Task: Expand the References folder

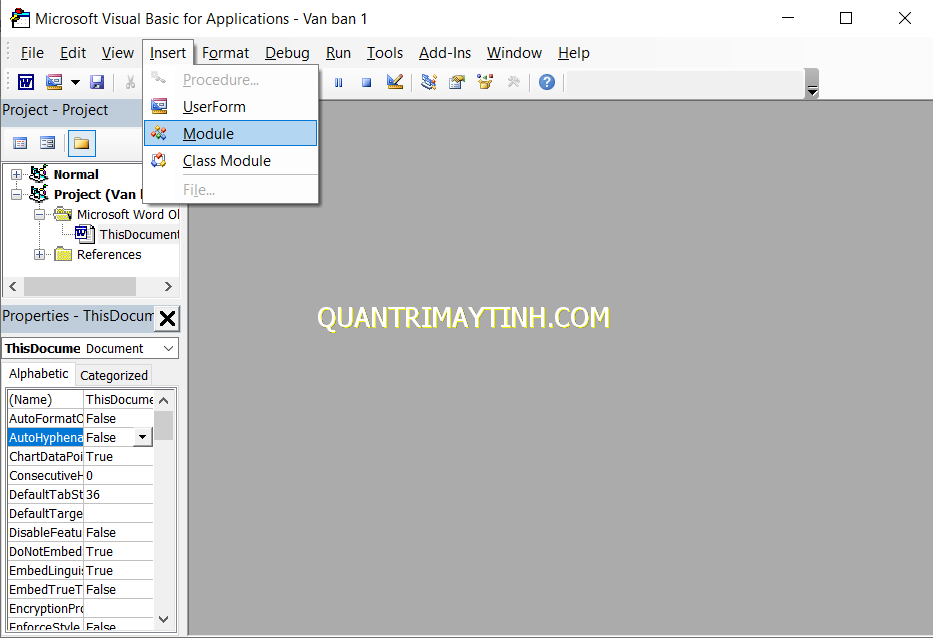Action: pyautogui.click(x=39, y=255)
